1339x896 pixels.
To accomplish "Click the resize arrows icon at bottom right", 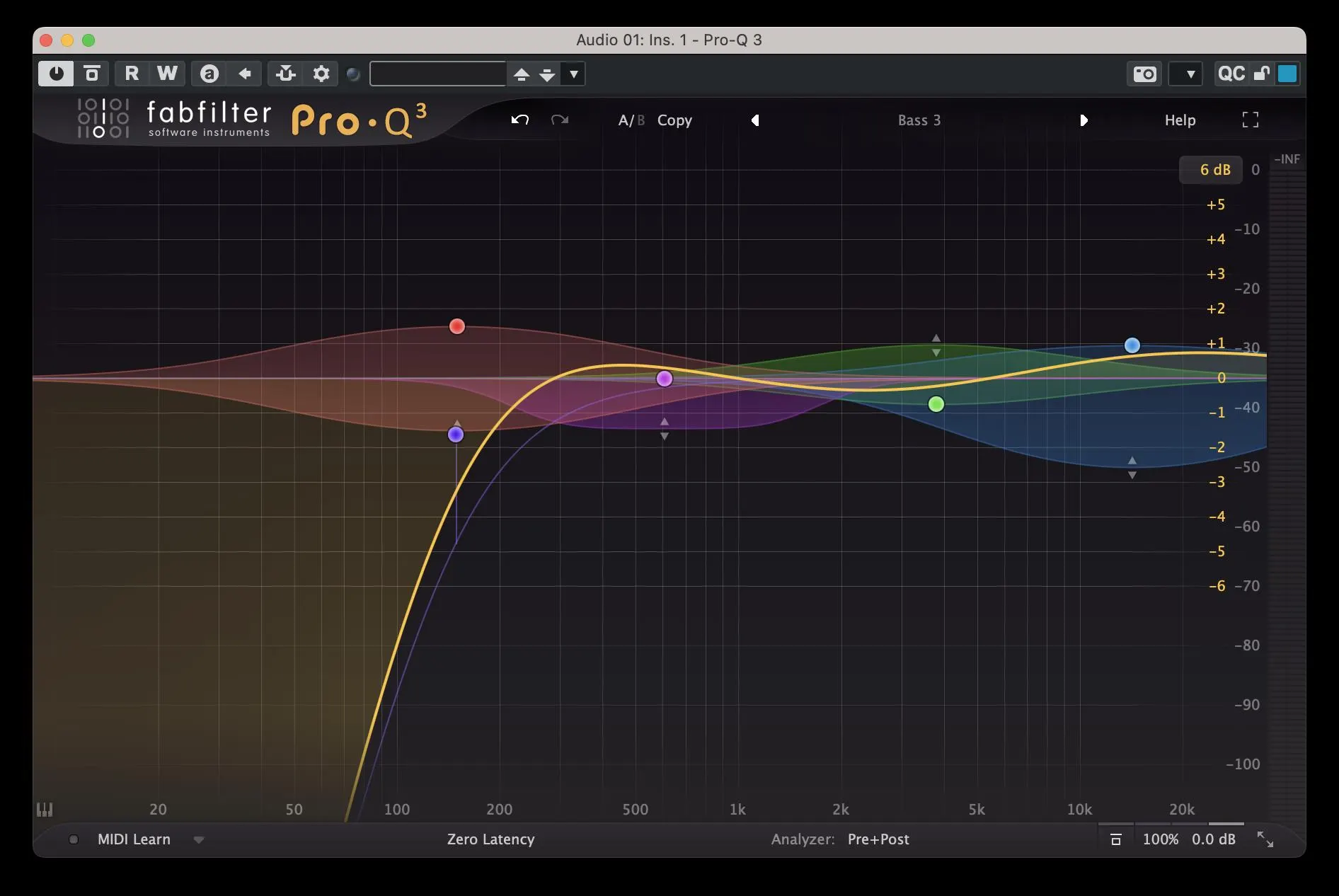I will click(1265, 839).
